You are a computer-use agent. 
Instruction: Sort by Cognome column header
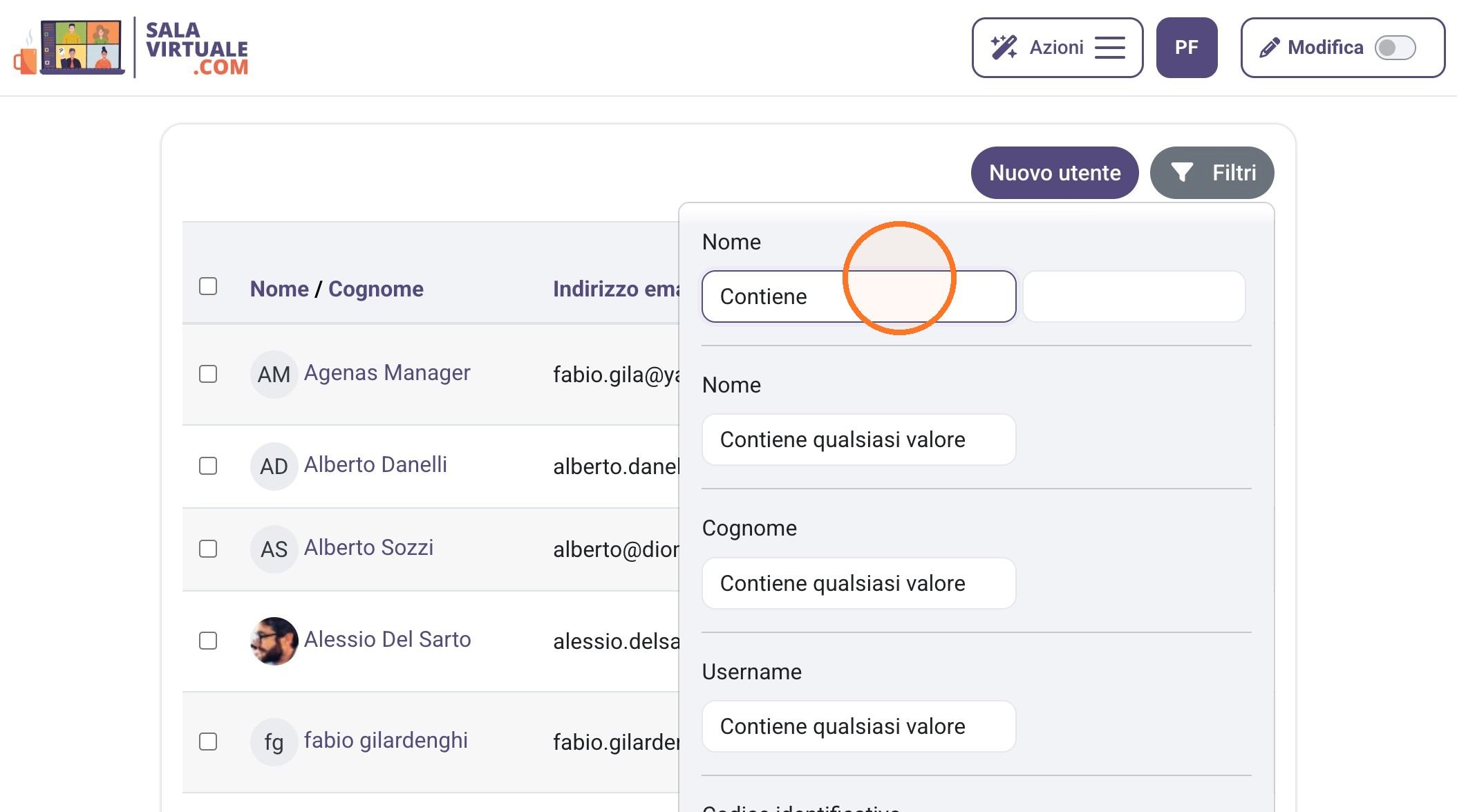(x=376, y=289)
